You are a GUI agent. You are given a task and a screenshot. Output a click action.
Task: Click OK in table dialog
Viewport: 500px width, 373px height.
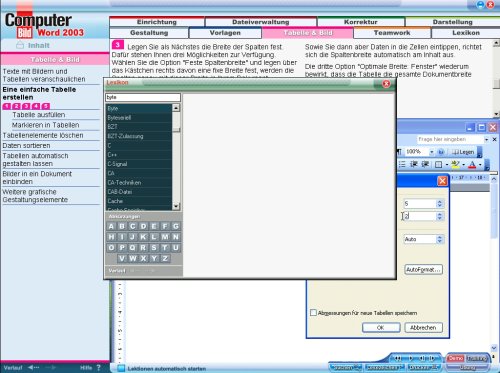(381, 328)
